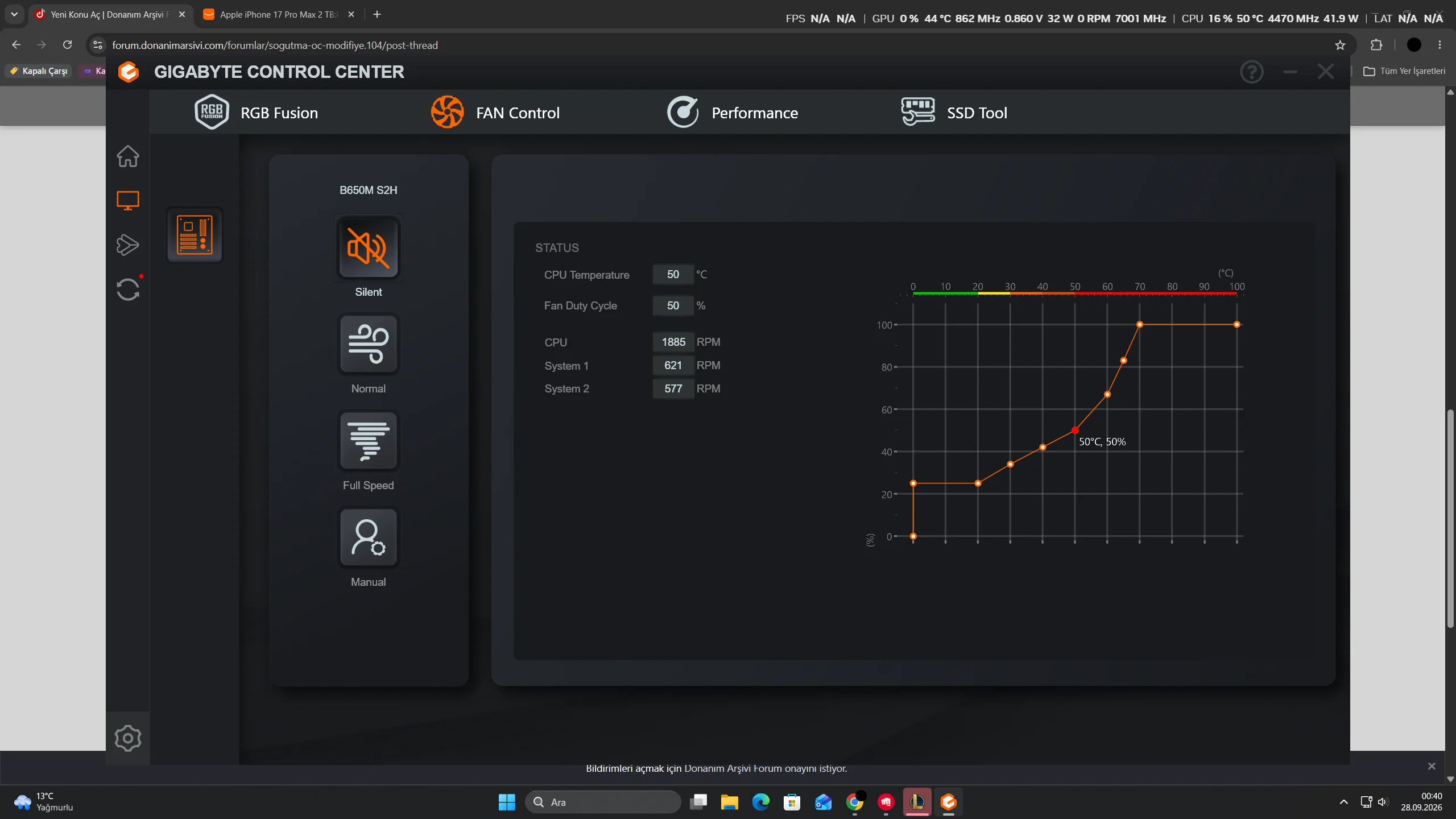The image size is (1456, 819).
Task: Click the help question mark icon
Action: click(x=1251, y=72)
